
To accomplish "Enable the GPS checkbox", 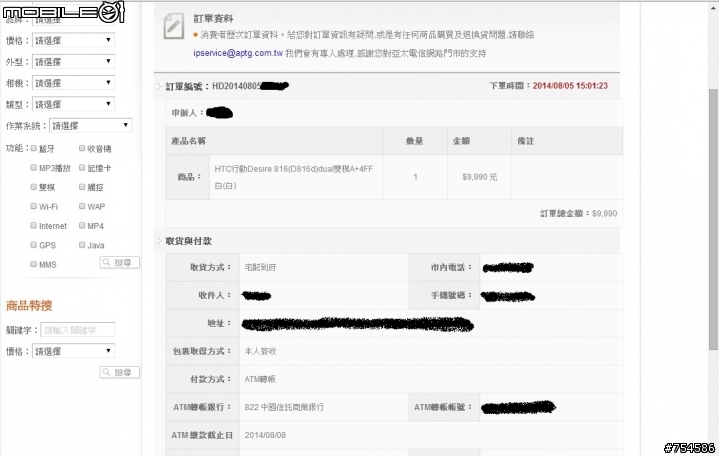I will coord(34,245).
